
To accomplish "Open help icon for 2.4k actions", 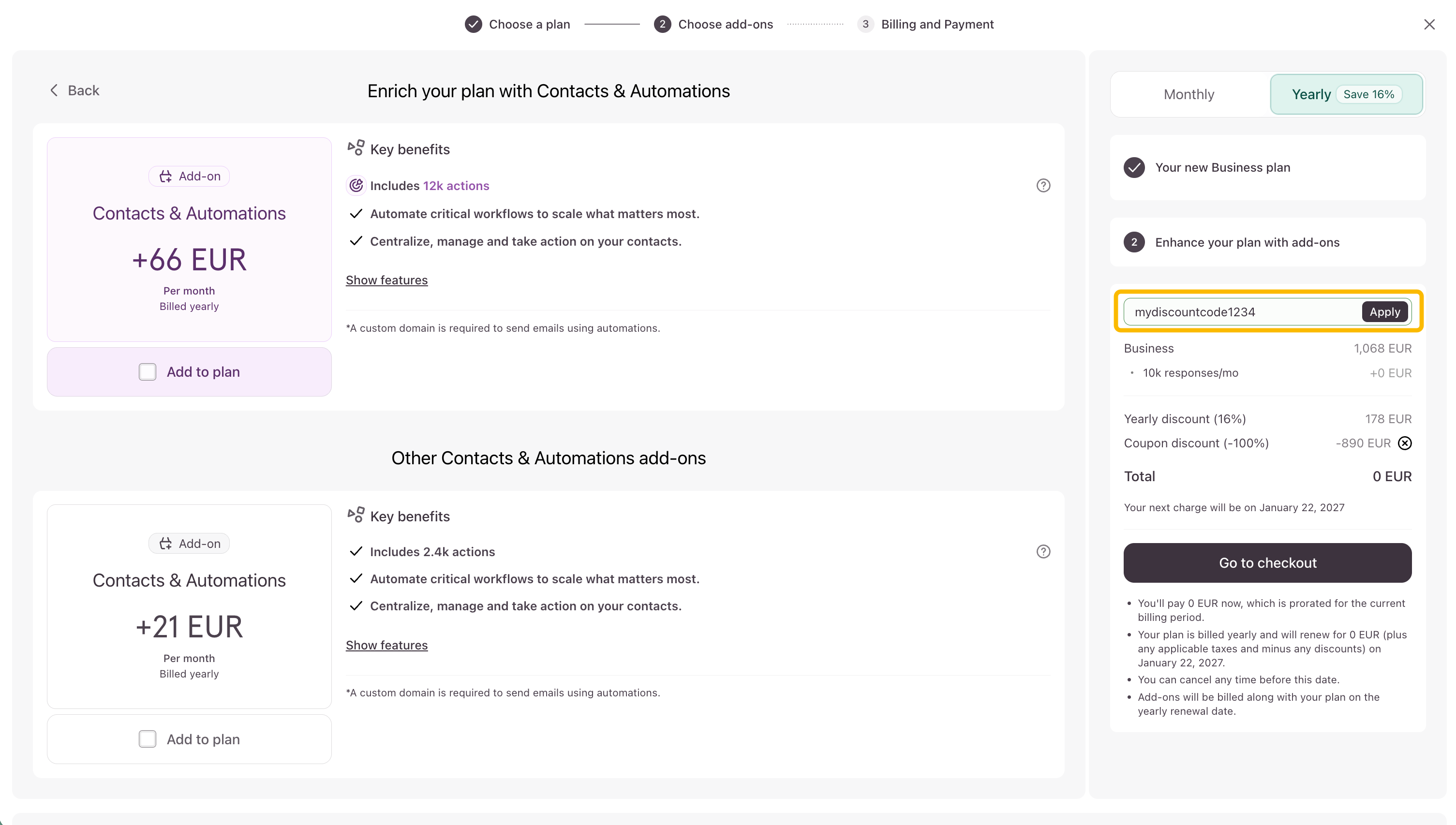I will [x=1043, y=552].
